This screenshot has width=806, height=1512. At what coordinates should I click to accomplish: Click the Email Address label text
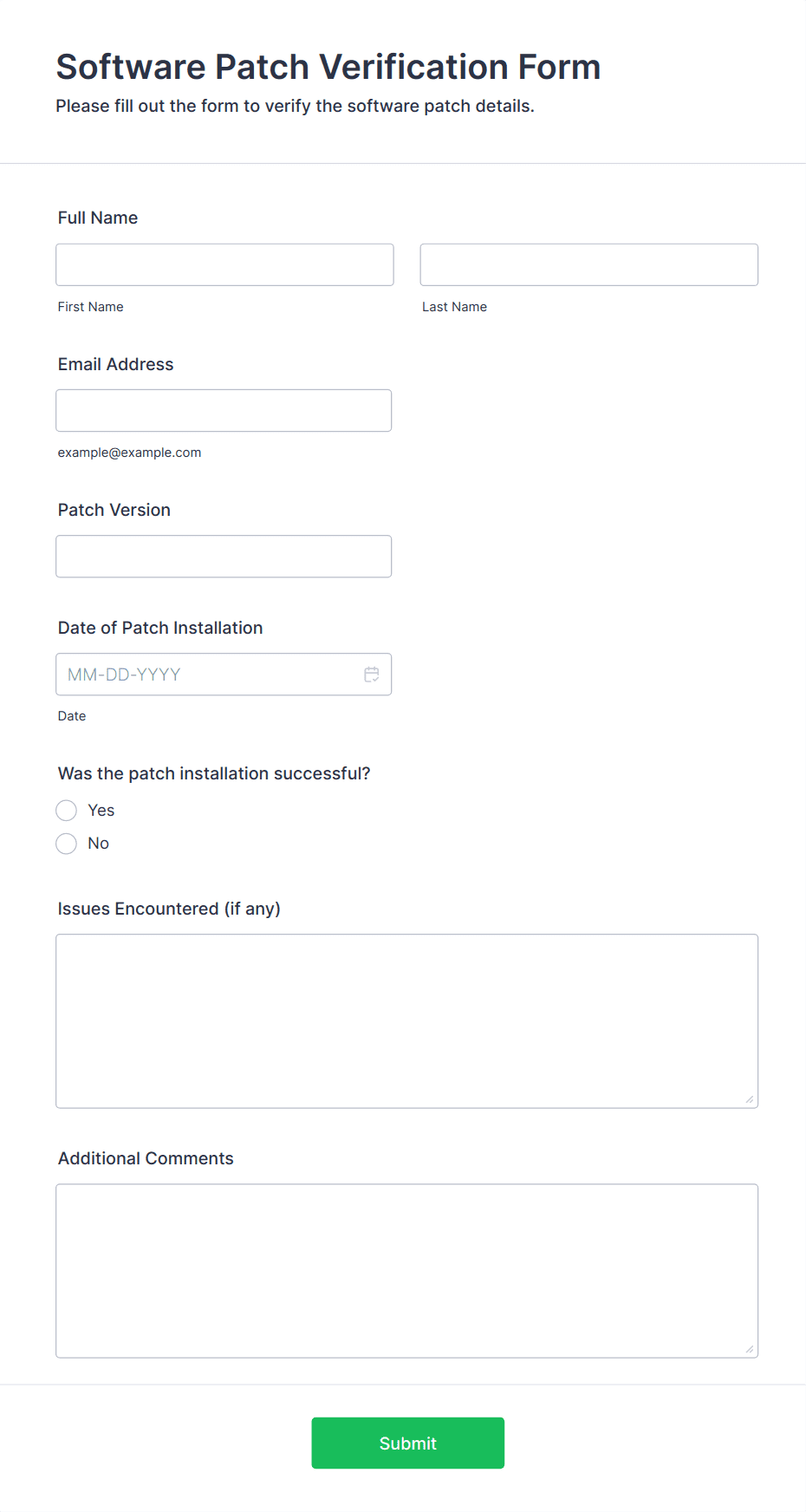tap(115, 364)
